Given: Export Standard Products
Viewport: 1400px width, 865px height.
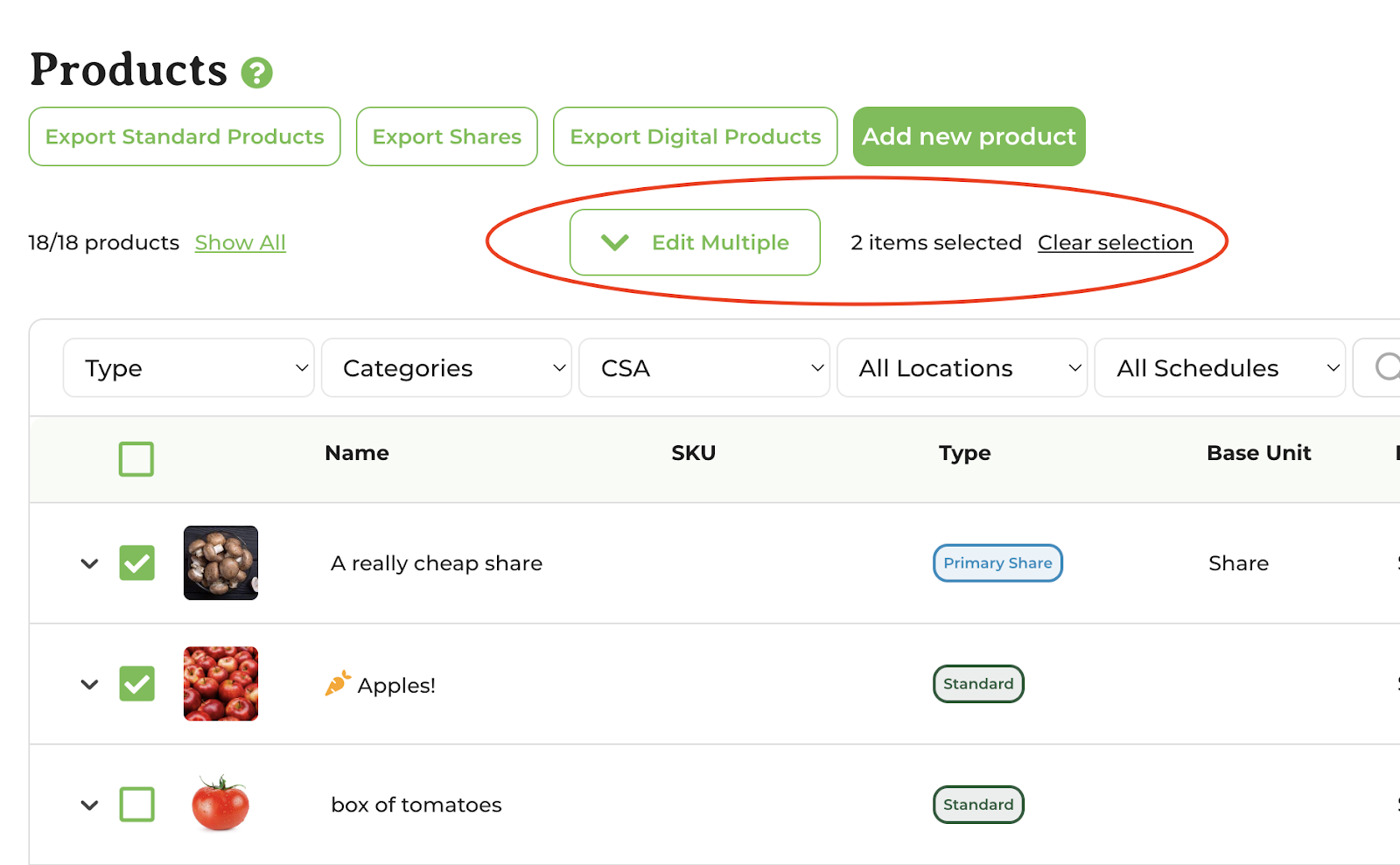Looking at the screenshot, I should [x=185, y=136].
